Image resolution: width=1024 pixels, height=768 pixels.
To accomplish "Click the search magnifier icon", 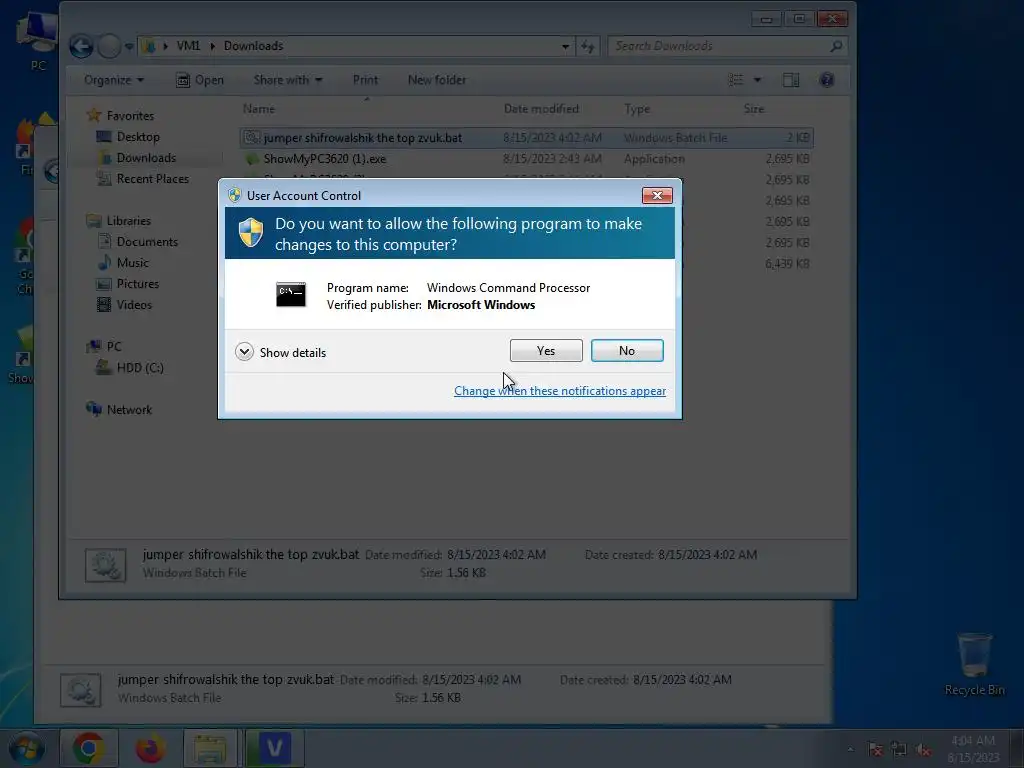I will [x=836, y=46].
